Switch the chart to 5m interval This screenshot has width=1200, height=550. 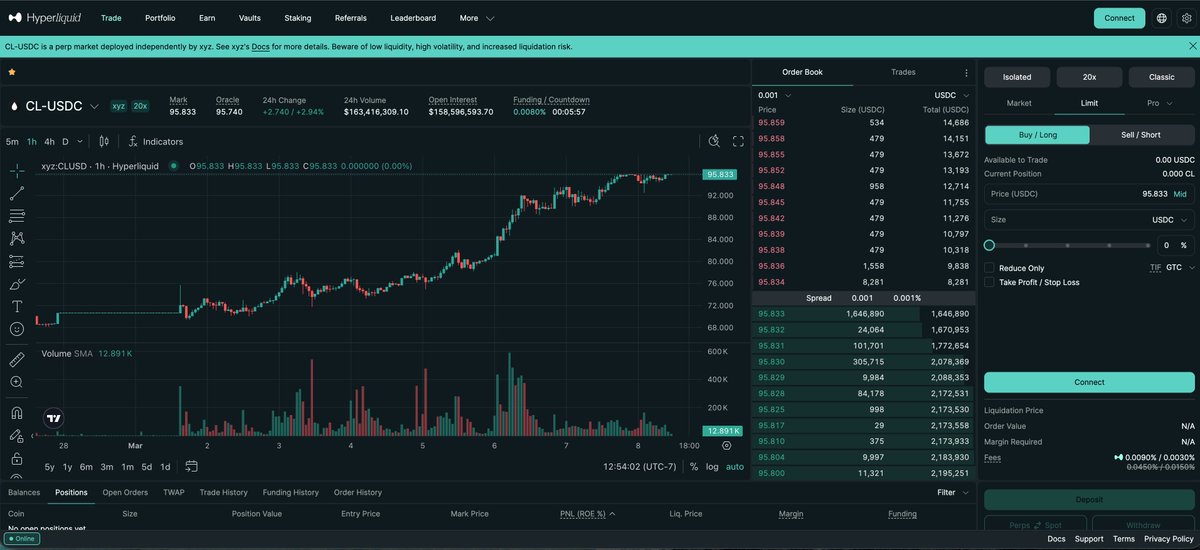[12, 142]
